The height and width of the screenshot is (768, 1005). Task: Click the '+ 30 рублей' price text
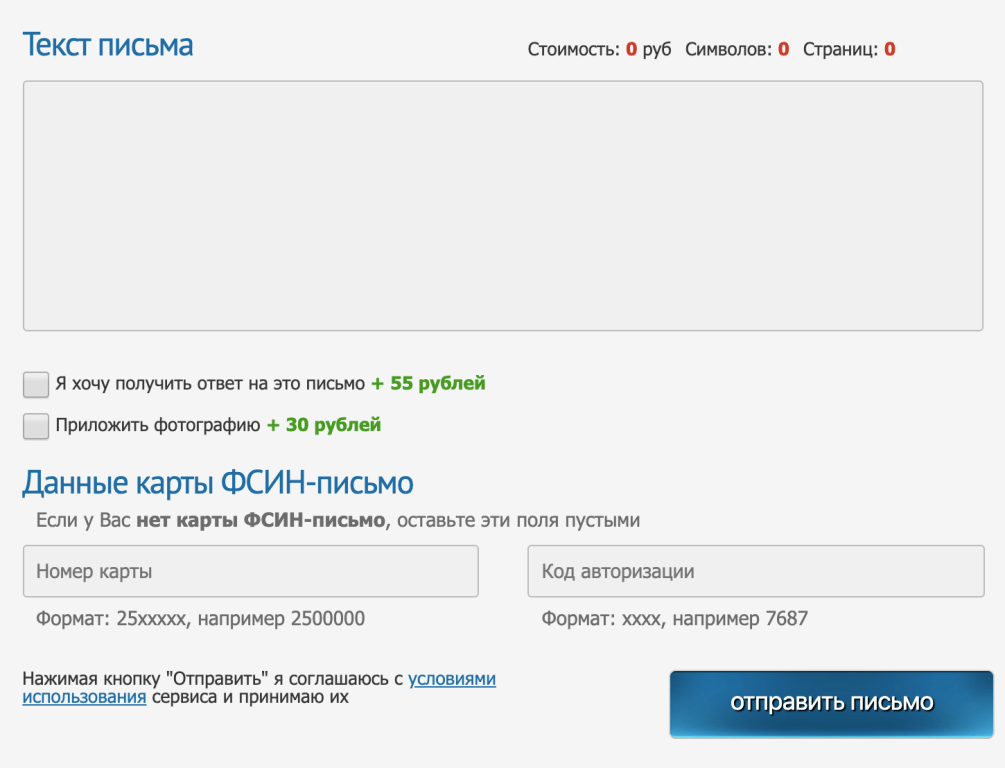click(x=324, y=425)
